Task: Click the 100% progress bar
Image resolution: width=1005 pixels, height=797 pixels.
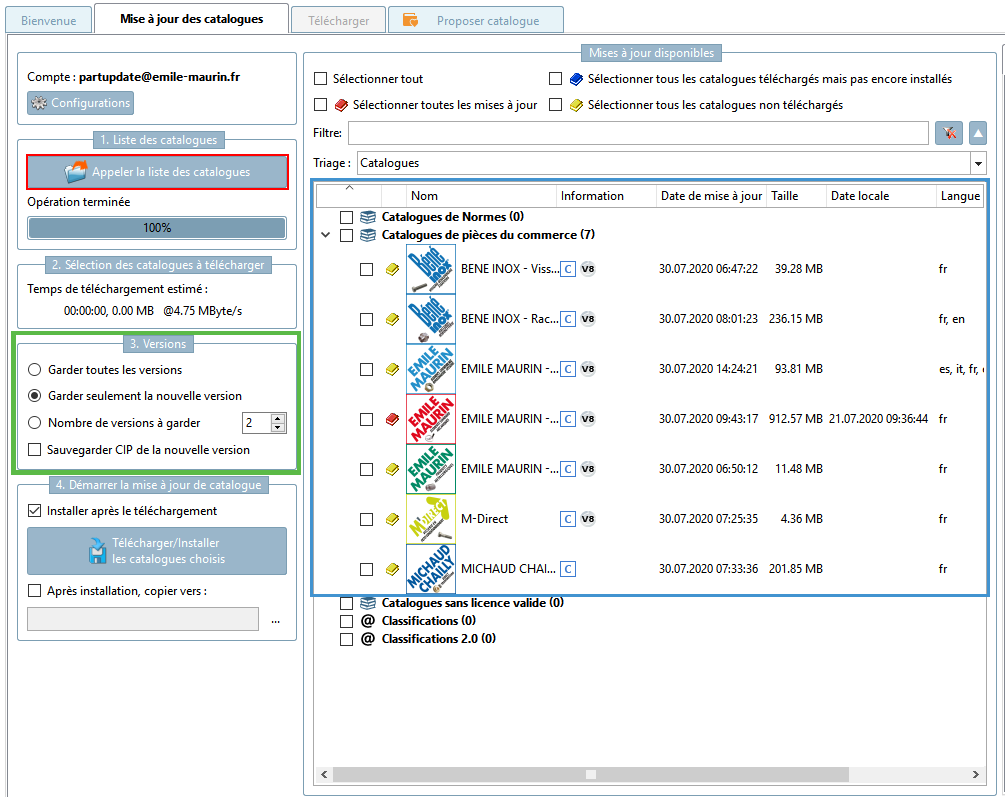Action: click(157, 228)
